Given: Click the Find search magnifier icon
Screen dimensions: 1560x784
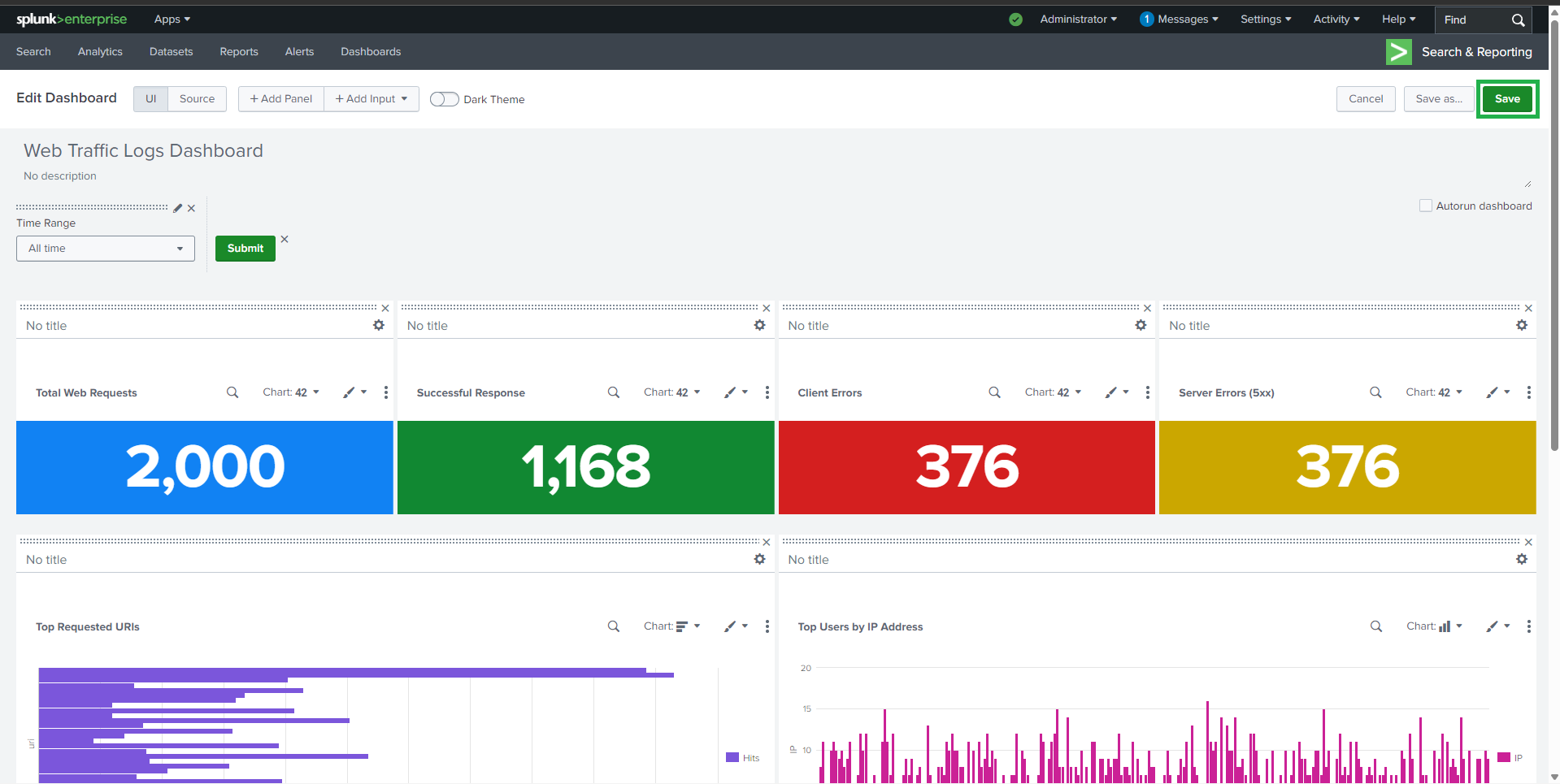Looking at the screenshot, I should 1518,19.
